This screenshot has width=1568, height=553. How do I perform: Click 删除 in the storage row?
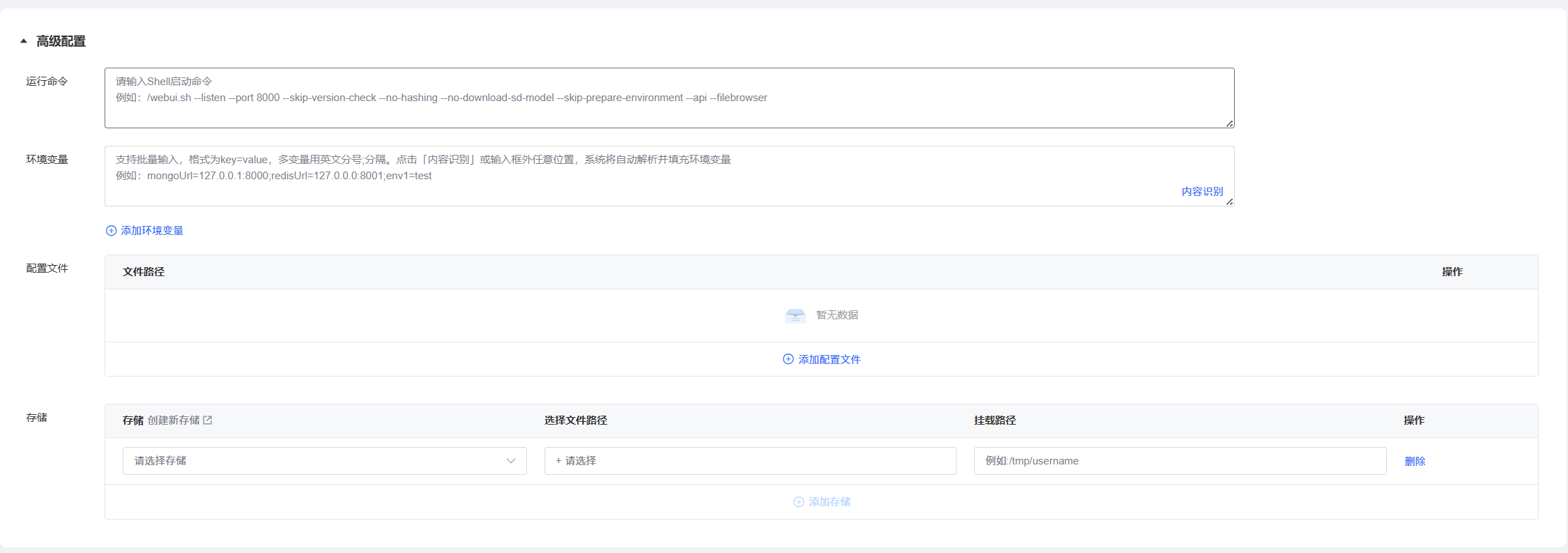click(x=1415, y=462)
